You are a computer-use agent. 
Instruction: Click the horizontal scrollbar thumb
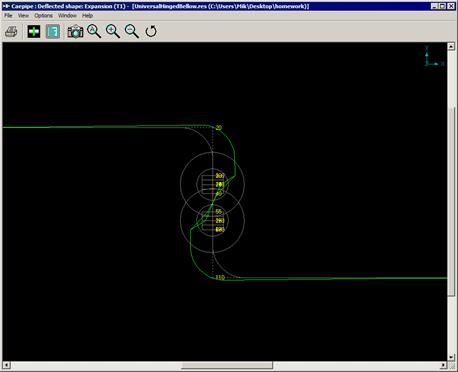[227, 365]
